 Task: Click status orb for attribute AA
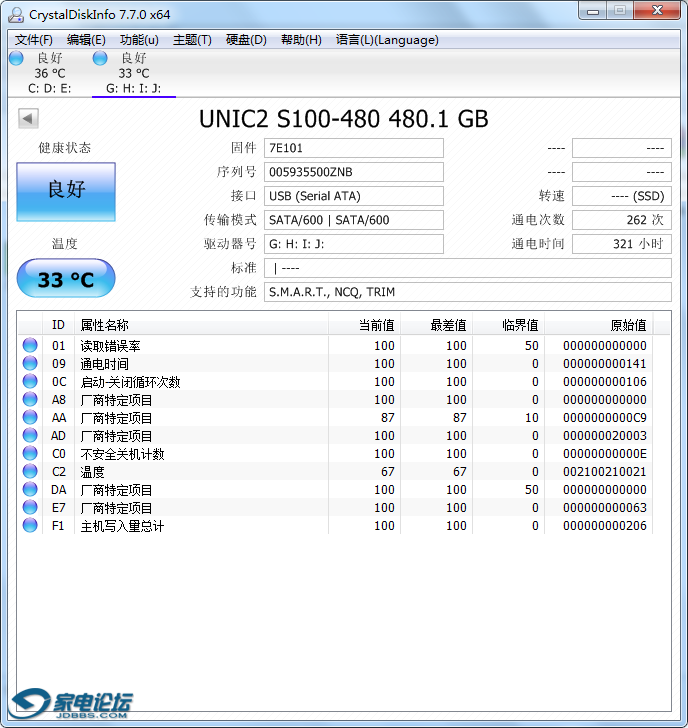point(30,417)
